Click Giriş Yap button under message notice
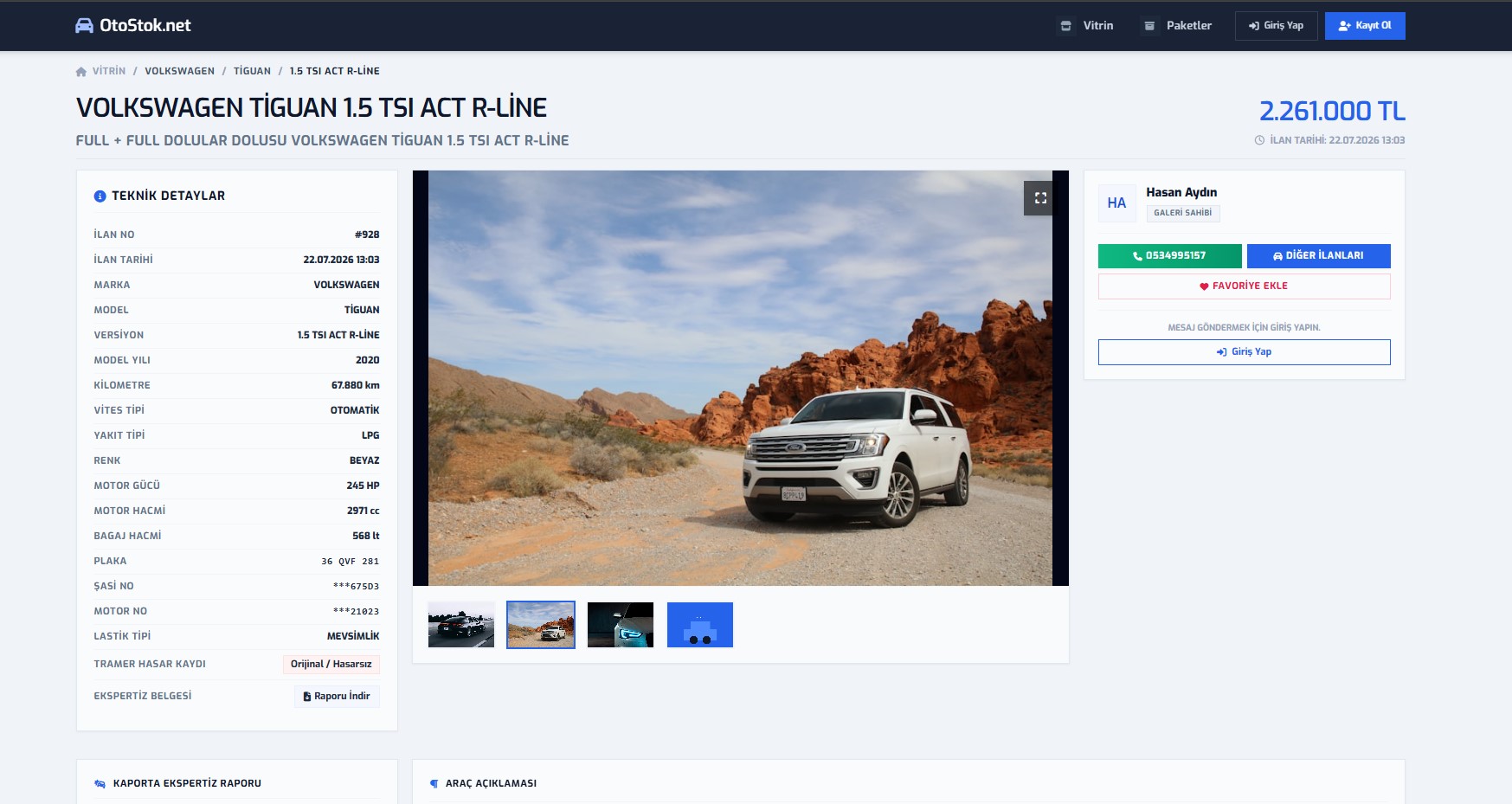Image resolution: width=1512 pixels, height=804 pixels. click(1244, 352)
